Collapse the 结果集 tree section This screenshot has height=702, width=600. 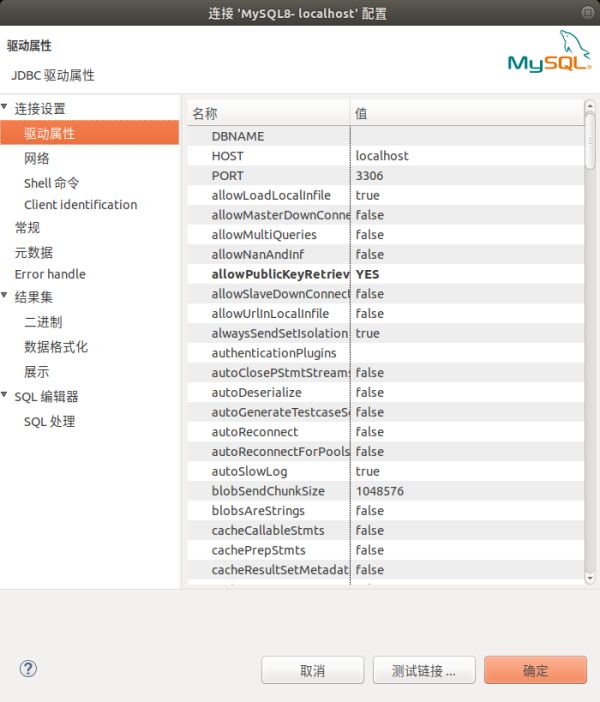click(x=4, y=295)
